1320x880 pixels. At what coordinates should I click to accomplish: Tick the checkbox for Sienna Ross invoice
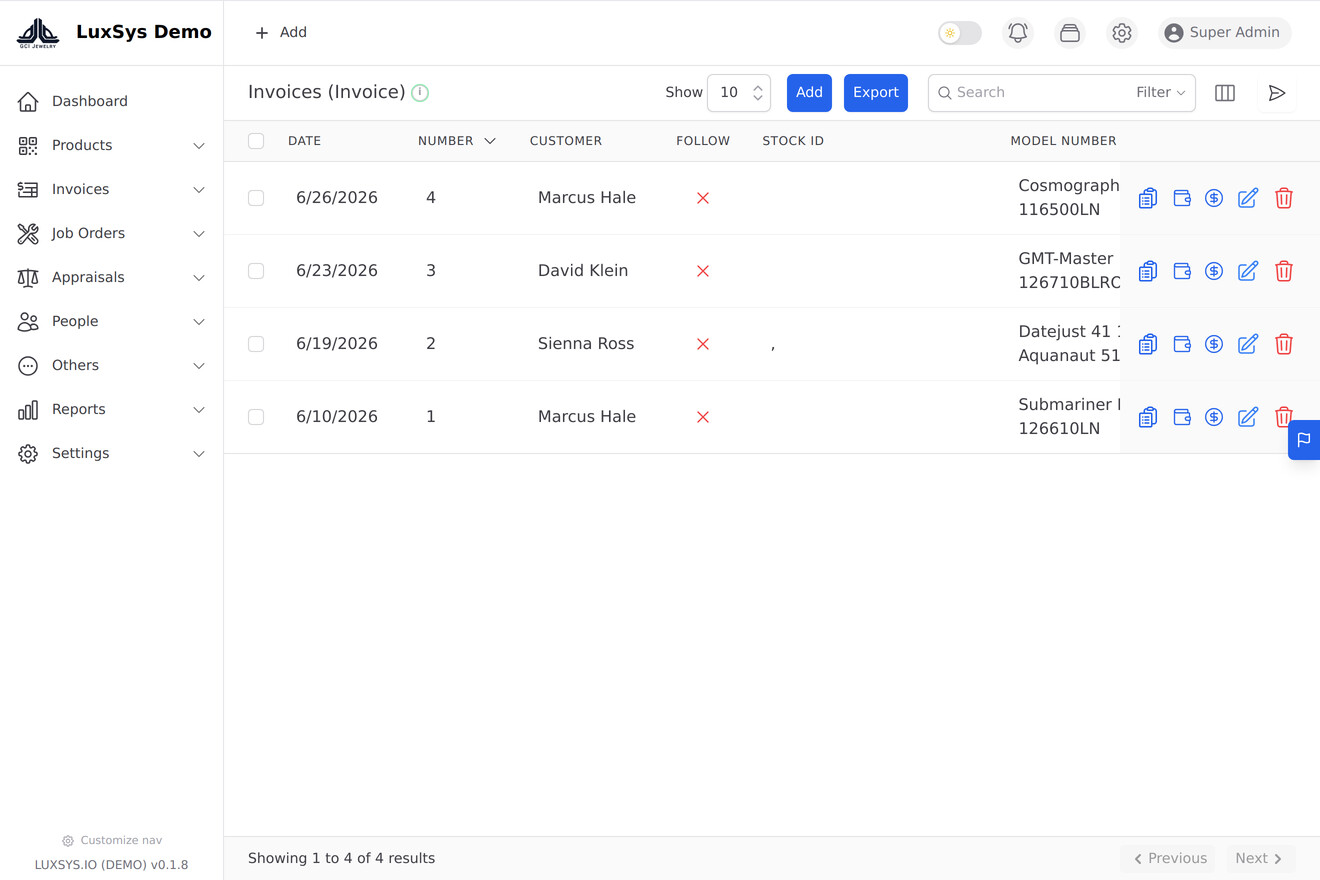[256, 344]
